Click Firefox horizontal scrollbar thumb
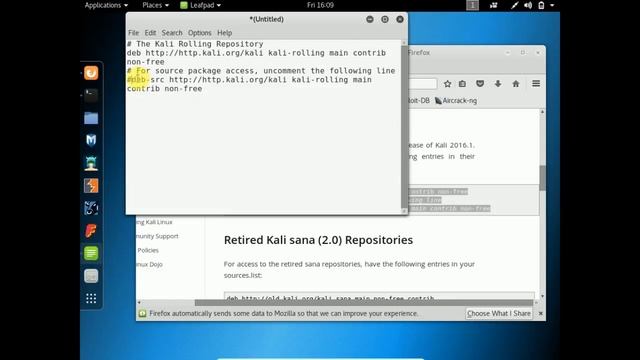The width and height of the screenshot is (640, 360). click(x=364, y=302)
